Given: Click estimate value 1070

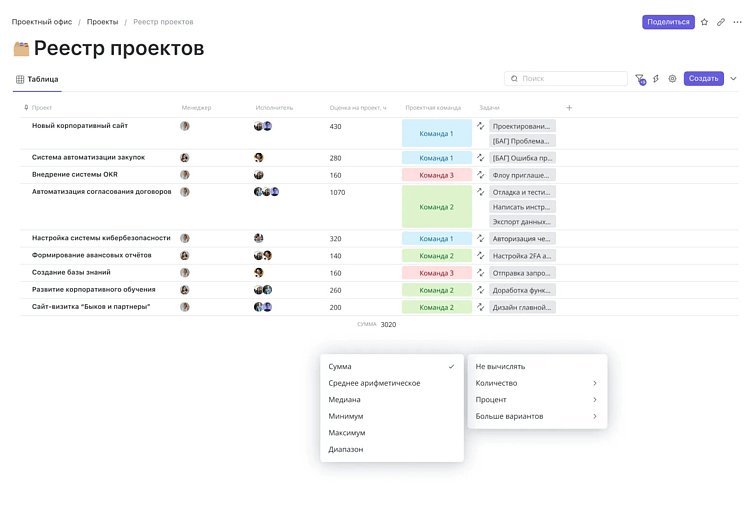Looking at the screenshot, I should point(337,192).
